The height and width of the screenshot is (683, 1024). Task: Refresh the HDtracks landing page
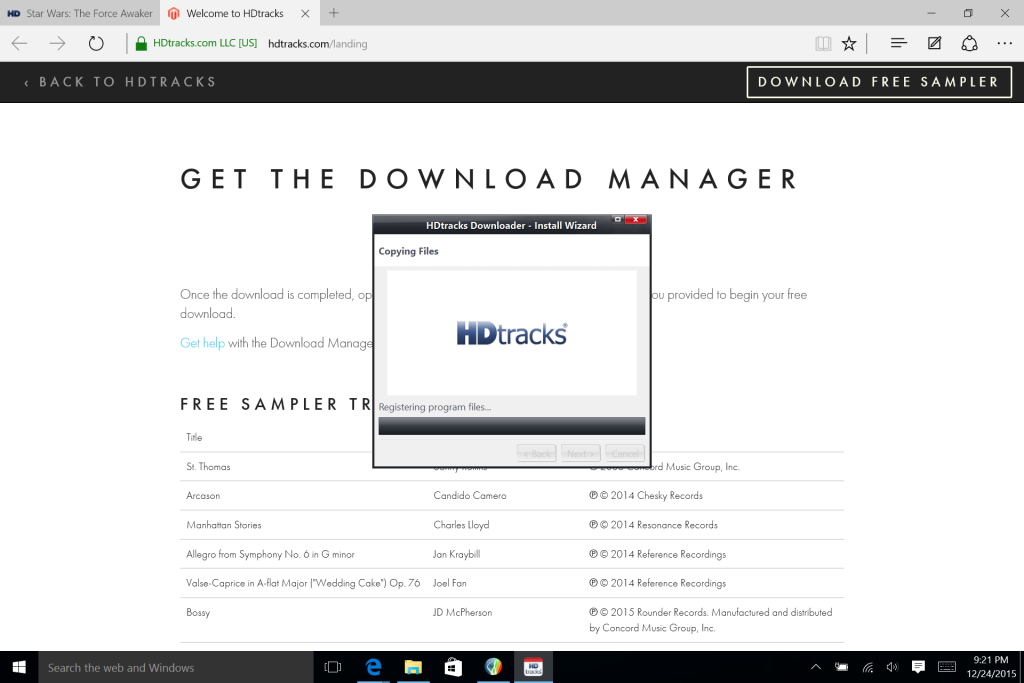pyautogui.click(x=96, y=44)
